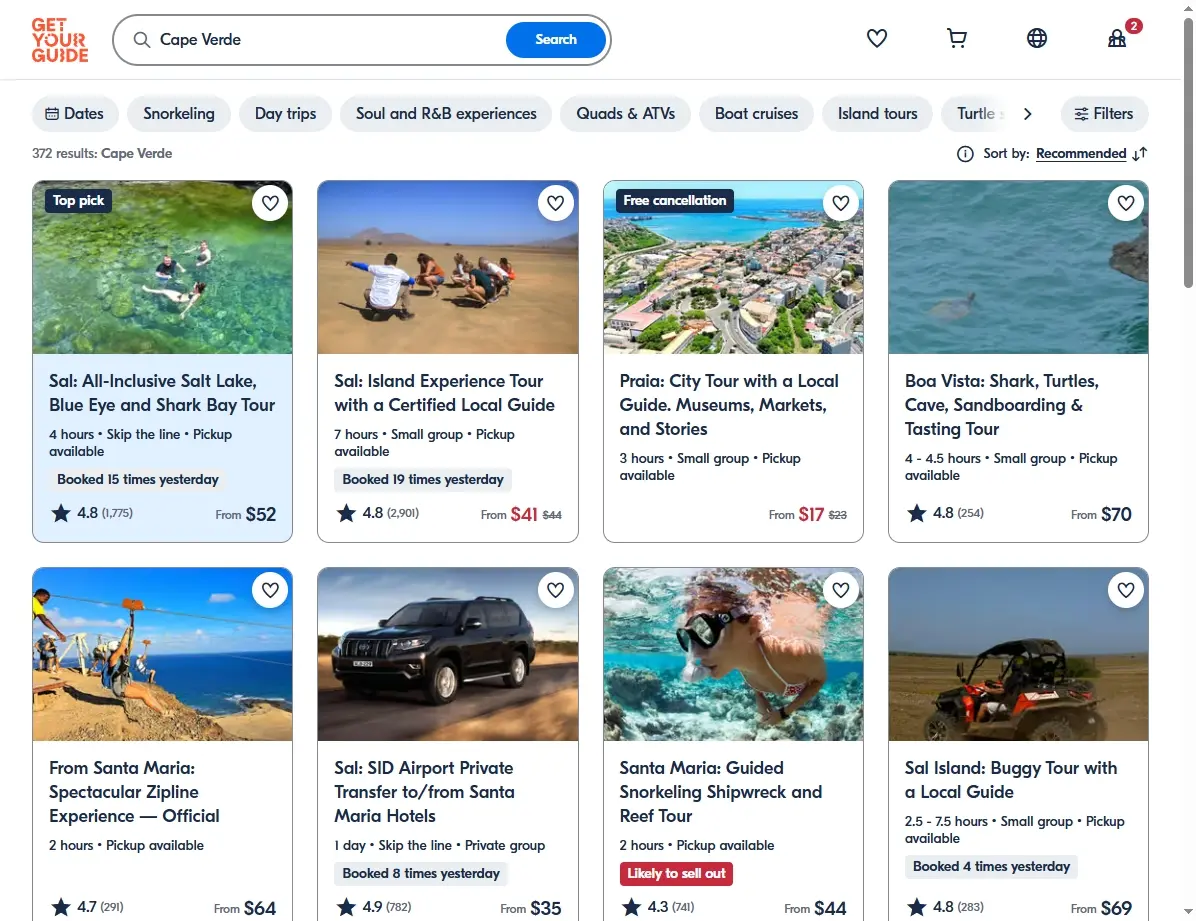The height and width of the screenshot is (921, 1196).
Task: Click the $17 Praia tour price
Action: point(811,514)
